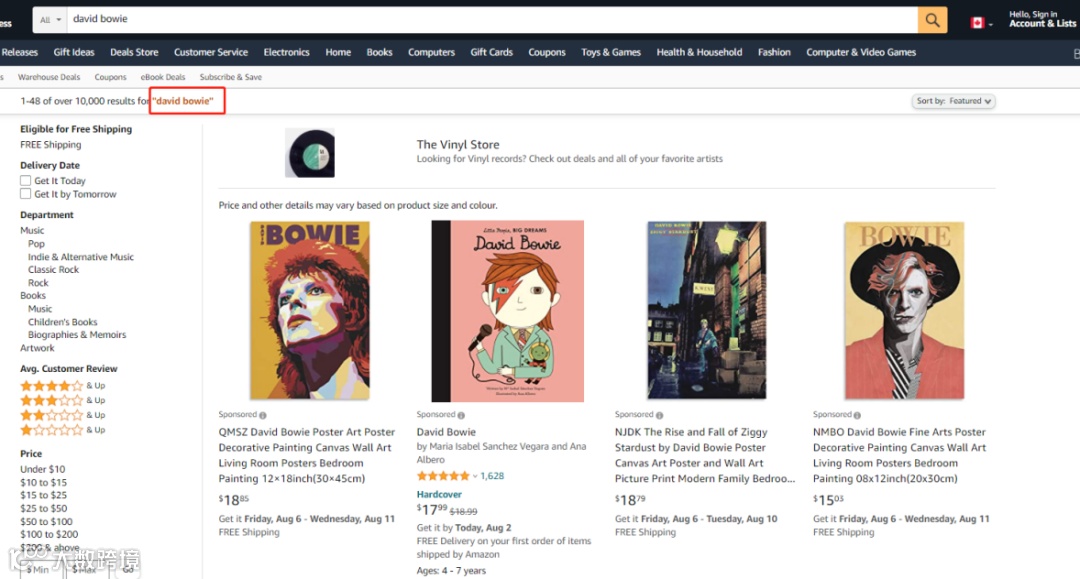1080x579 pixels.
Task: Open Gift Cards in navigation bar
Action: click(492, 52)
